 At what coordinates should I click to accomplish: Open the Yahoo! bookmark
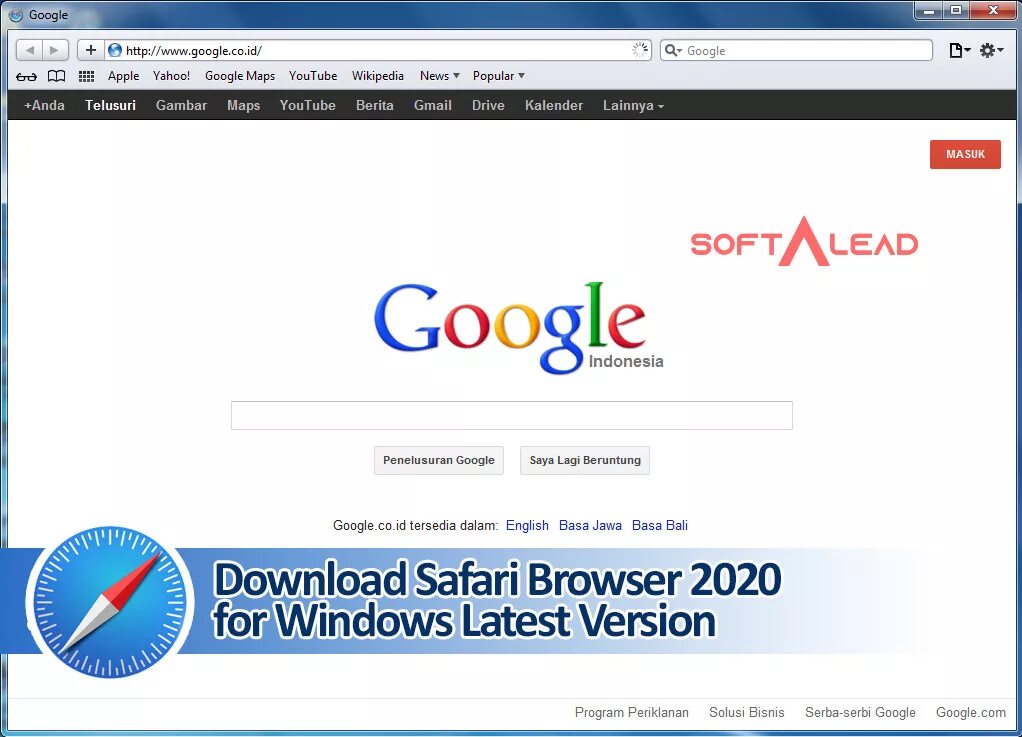(171, 76)
